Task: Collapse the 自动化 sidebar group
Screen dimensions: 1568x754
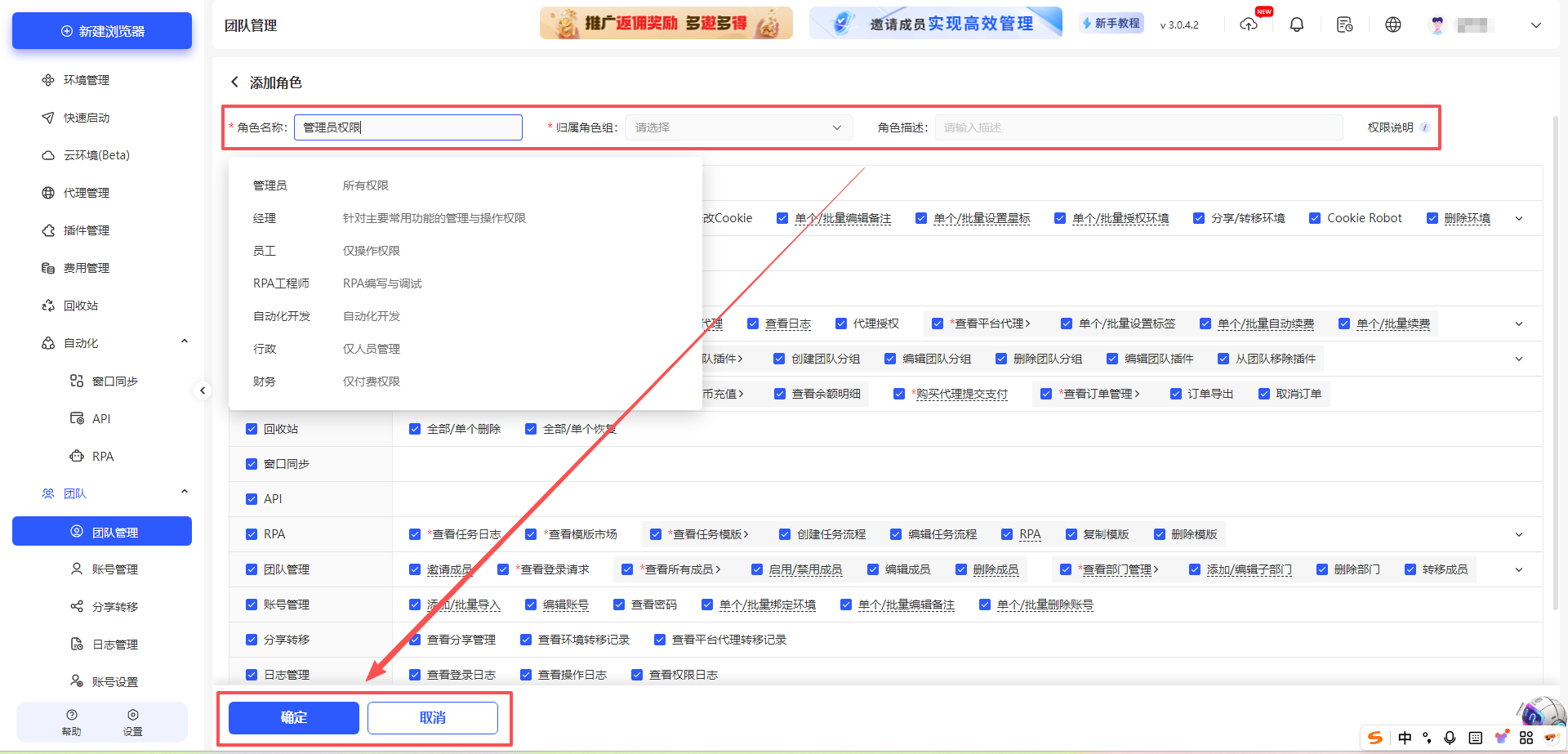Action: [x=185, y=341]
